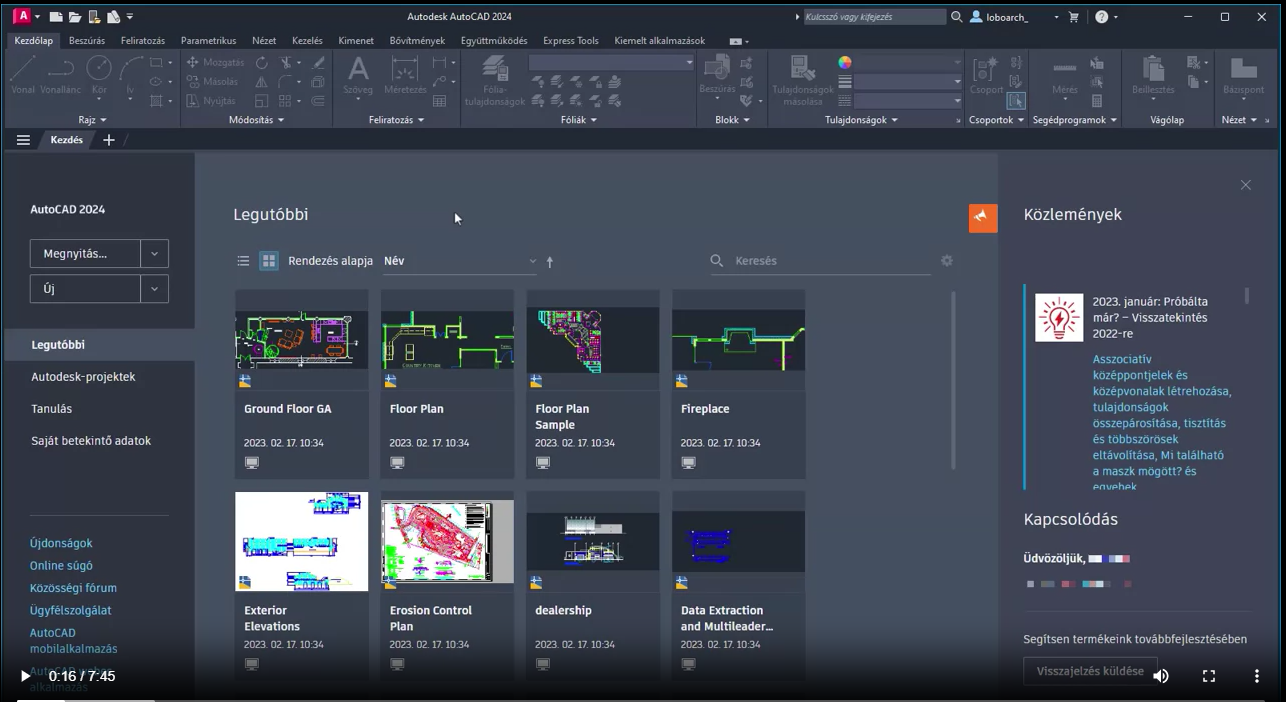
Task: Expand the Új dropdown arrow
Action: (154, 289)
